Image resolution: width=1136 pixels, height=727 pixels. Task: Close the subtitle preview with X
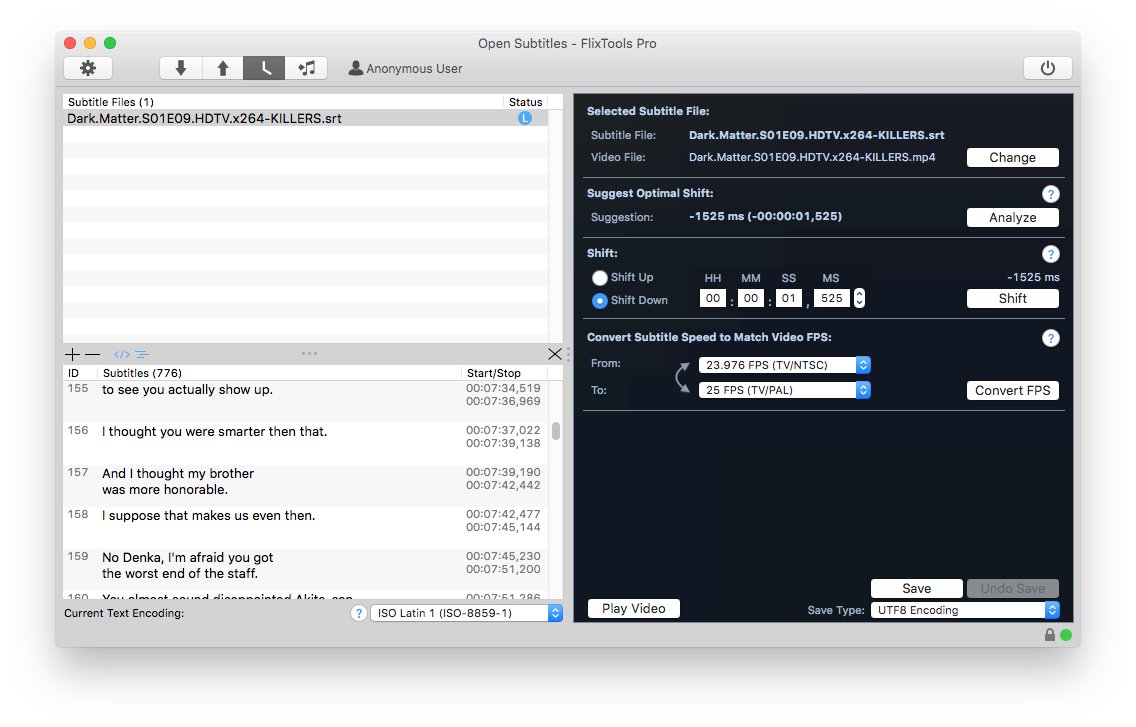[x=555, y=354]
